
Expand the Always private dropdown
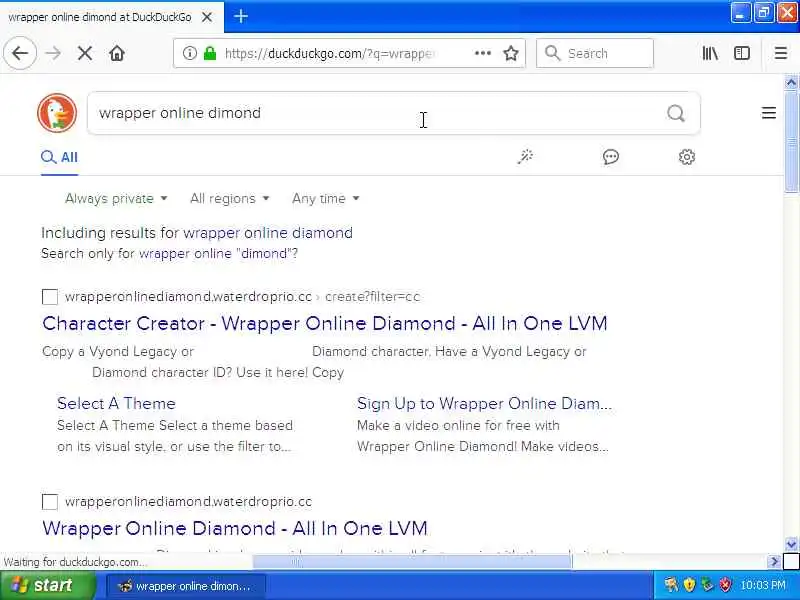pyautogui.click(x=116, y=198)
